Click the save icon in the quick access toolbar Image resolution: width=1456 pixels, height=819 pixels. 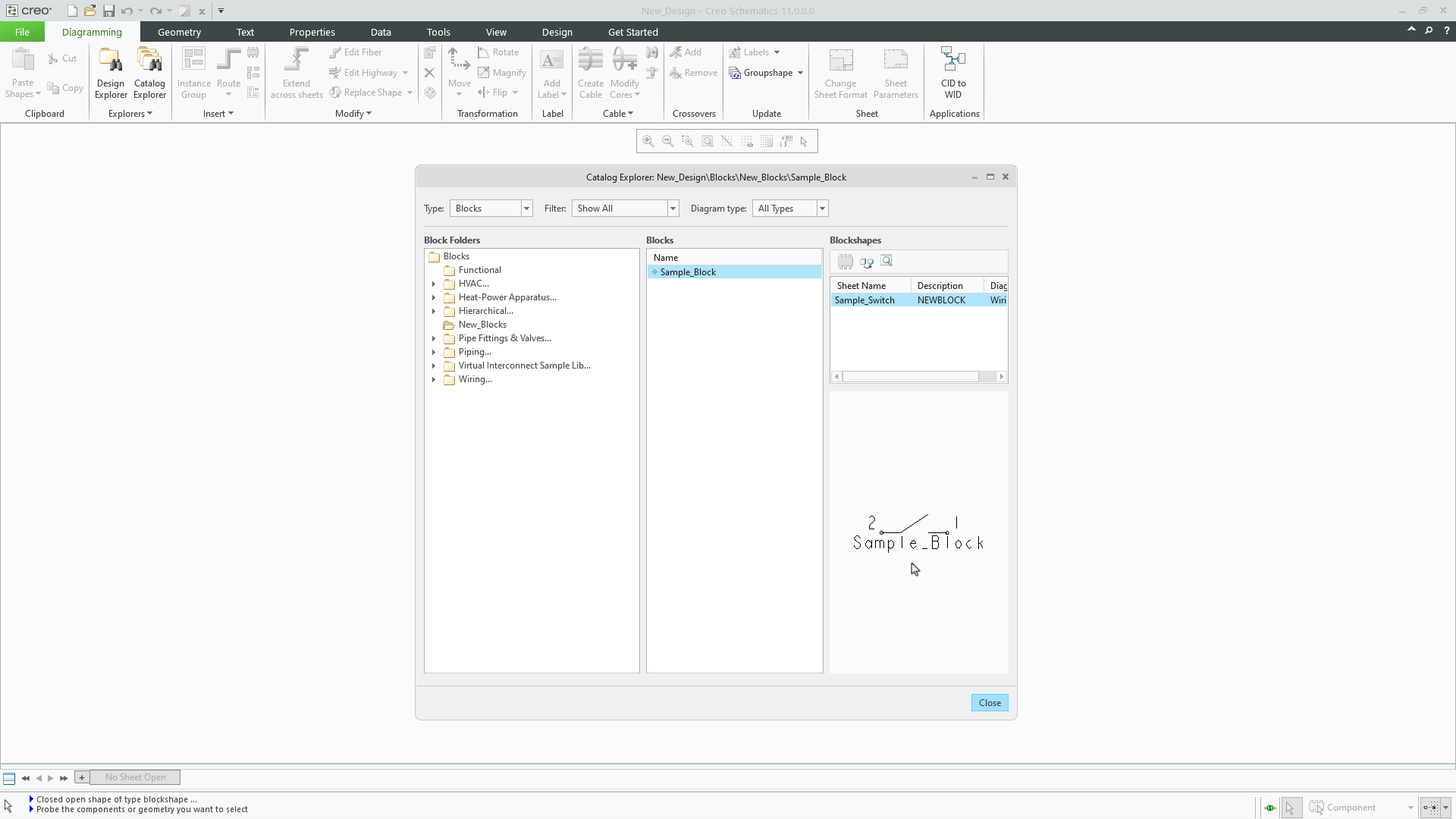pyautogui.click(x=108, y=11)
